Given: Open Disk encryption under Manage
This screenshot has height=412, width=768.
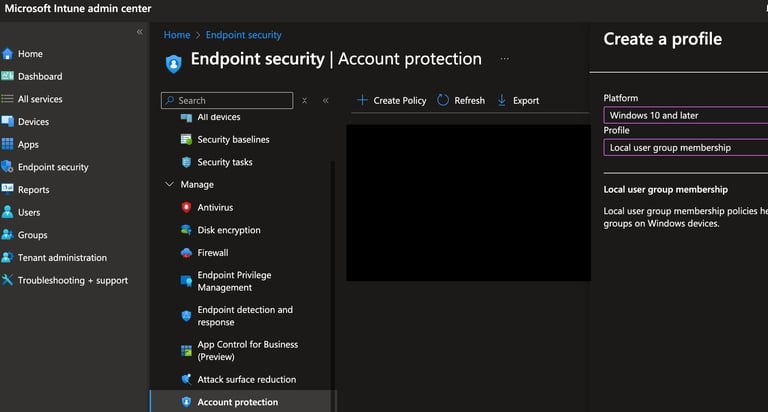Looking at the screenshot, I should coord(229,230).
